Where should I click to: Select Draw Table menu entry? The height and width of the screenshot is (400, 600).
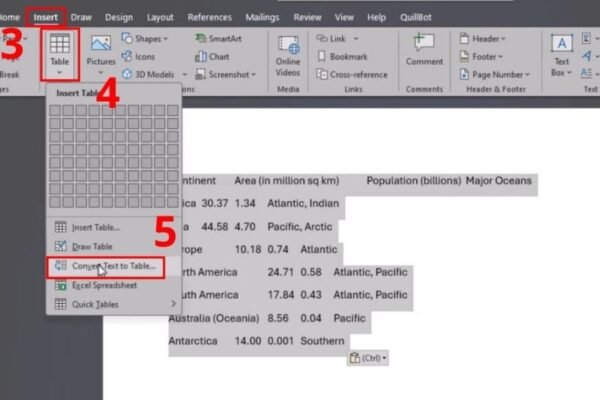coord(92,246)
